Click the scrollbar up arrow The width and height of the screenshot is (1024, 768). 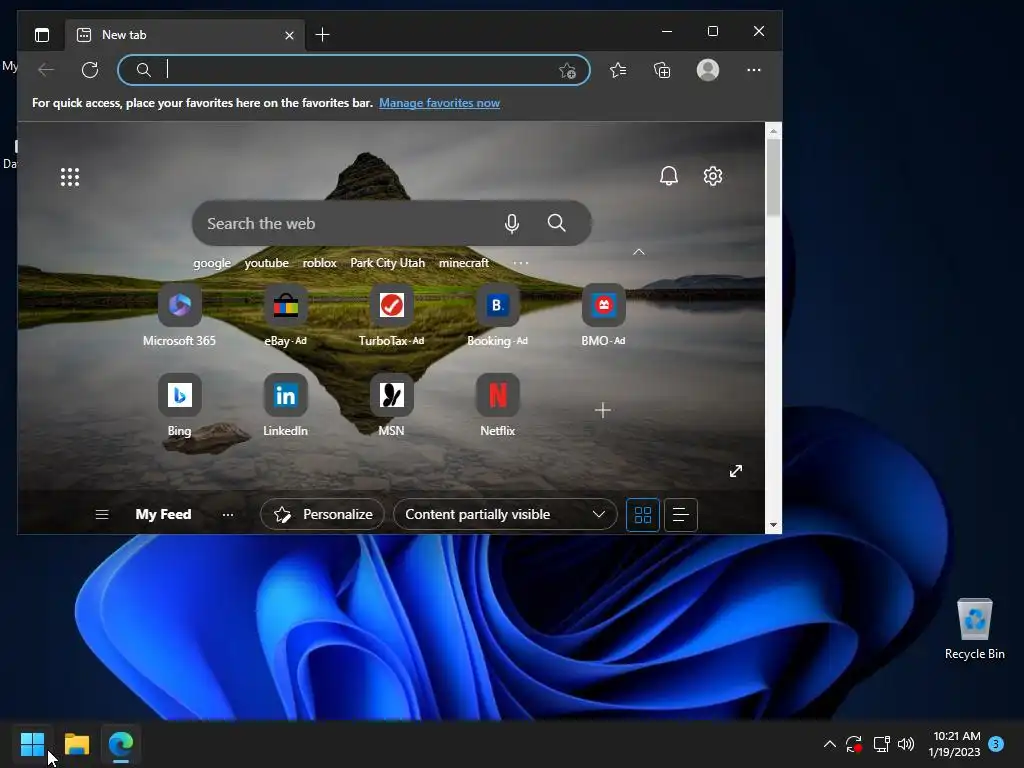click(773, 131)
